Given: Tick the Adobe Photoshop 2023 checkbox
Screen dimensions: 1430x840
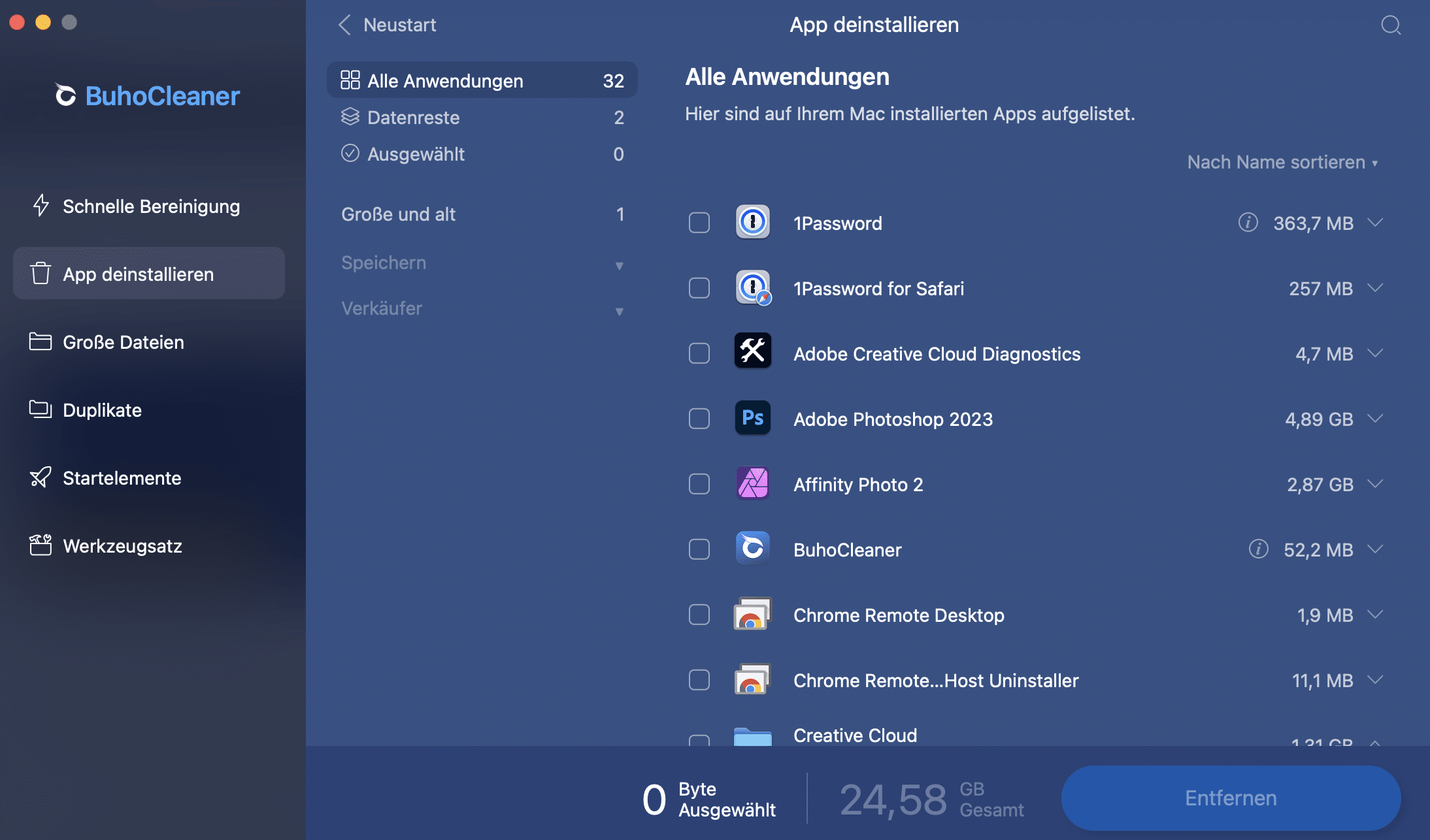Looking at the screenshot, I should pos(699,419).
